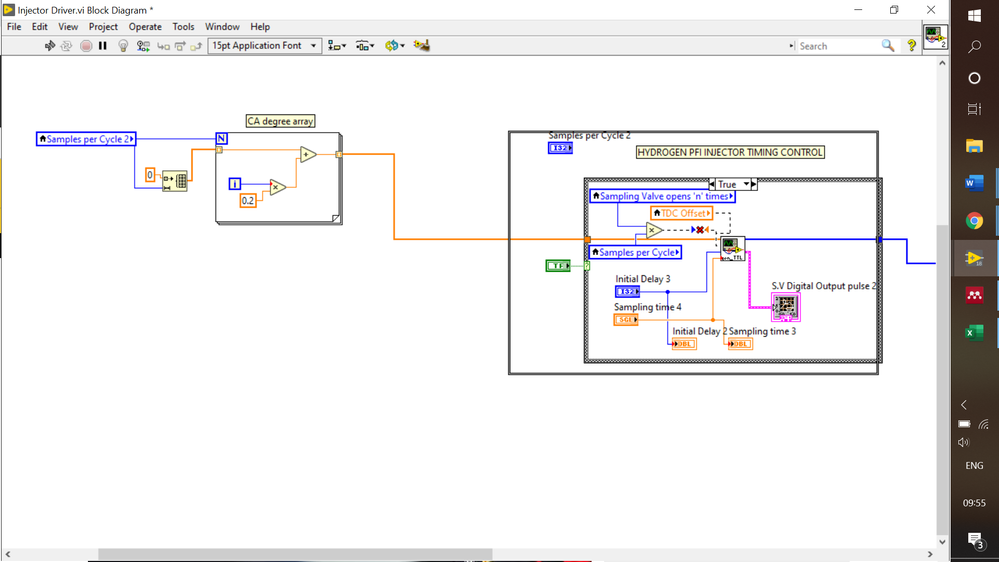Select Sampling time 4 SGL terminal
This screenshot has height=562, width=999.
626,320
